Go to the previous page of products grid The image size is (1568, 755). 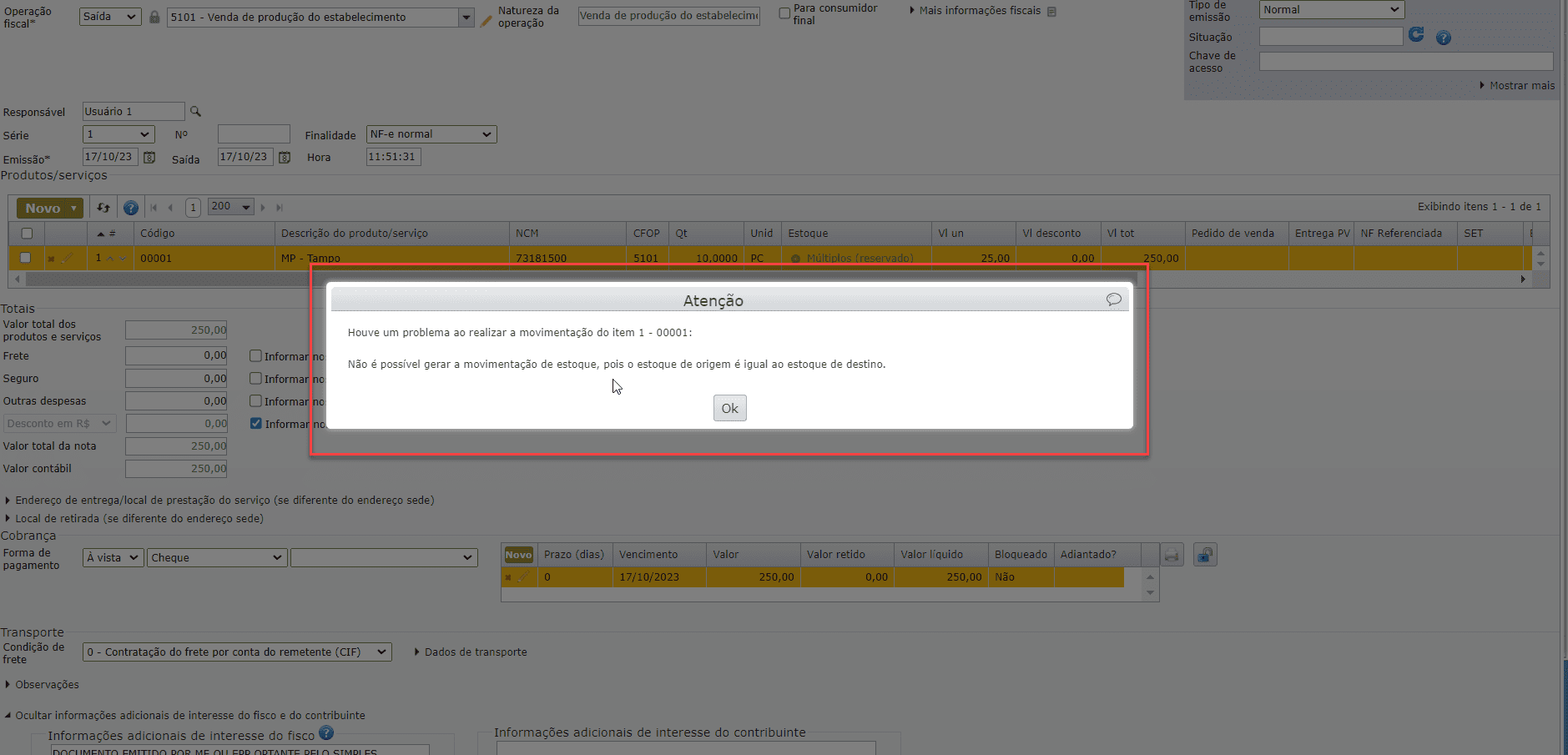coord(170,208)
